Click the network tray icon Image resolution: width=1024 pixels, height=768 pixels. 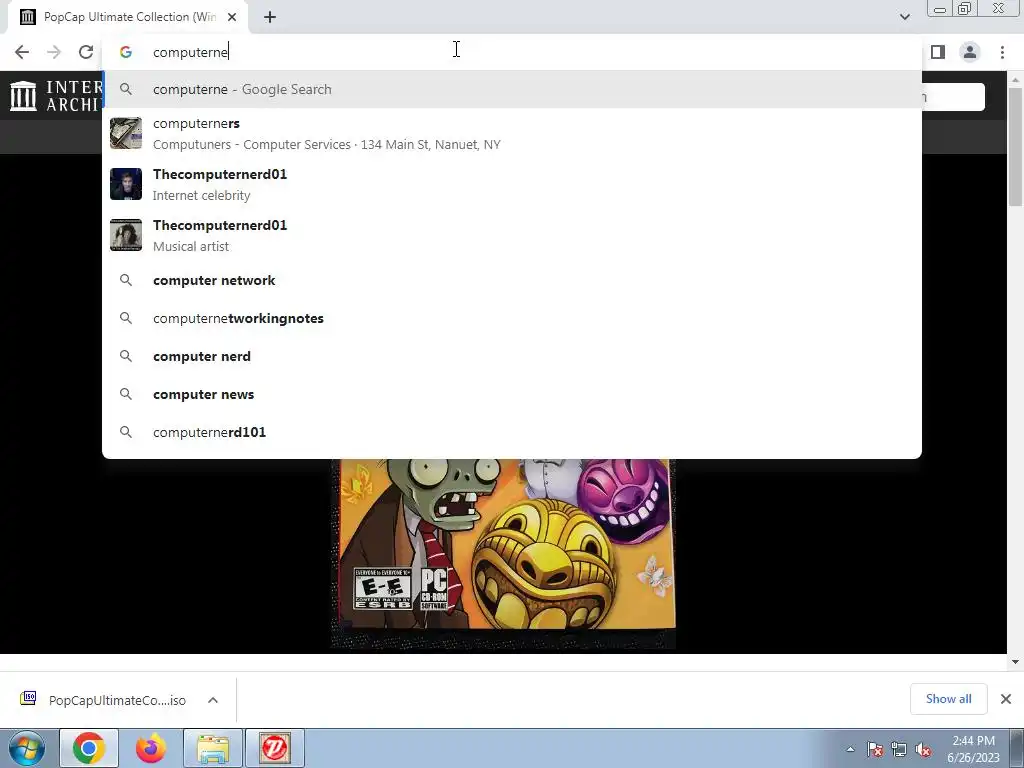pos(899,749)
